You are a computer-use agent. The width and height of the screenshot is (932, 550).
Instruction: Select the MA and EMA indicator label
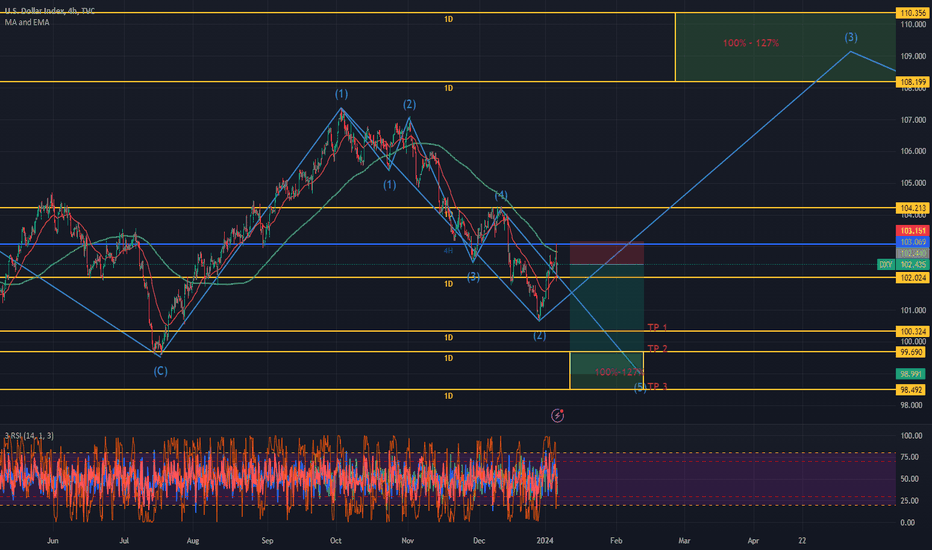pos(27,22)
